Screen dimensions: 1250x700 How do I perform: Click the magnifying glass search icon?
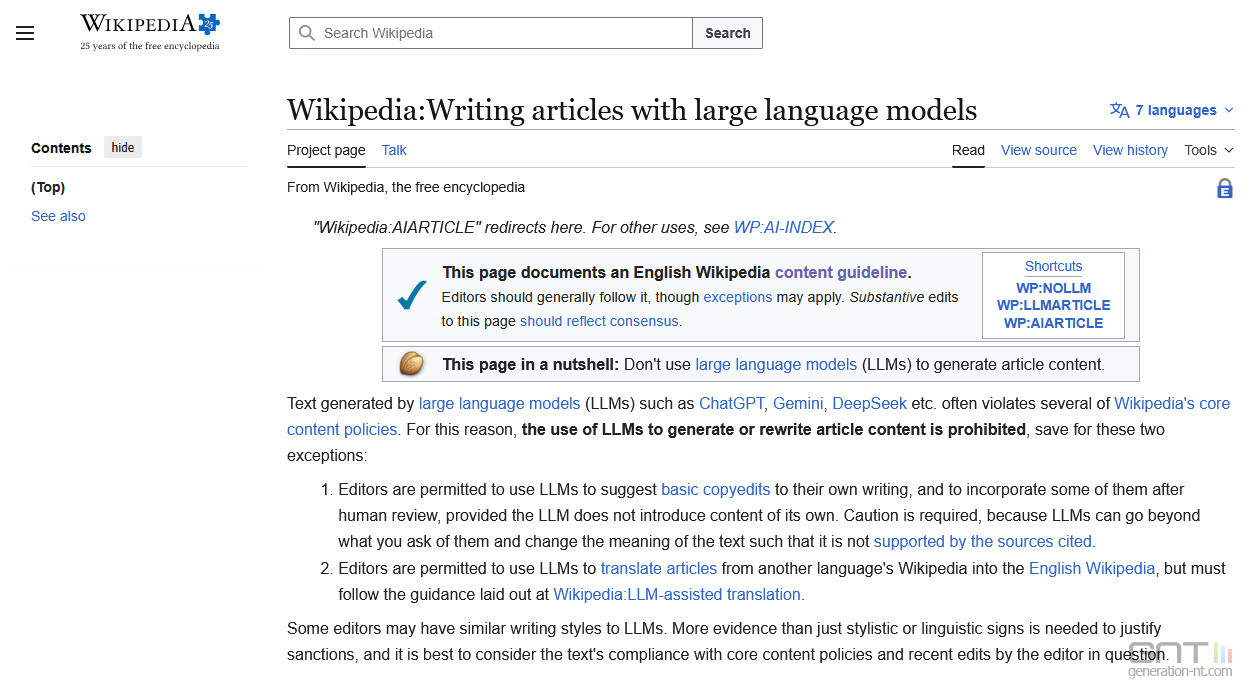(x=307, y=33)
